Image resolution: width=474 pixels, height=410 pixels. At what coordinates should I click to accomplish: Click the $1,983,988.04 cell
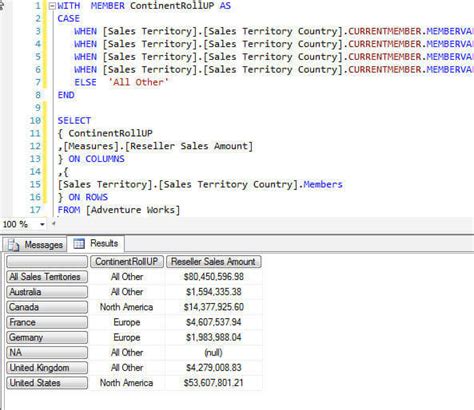[x=214, y=337]
